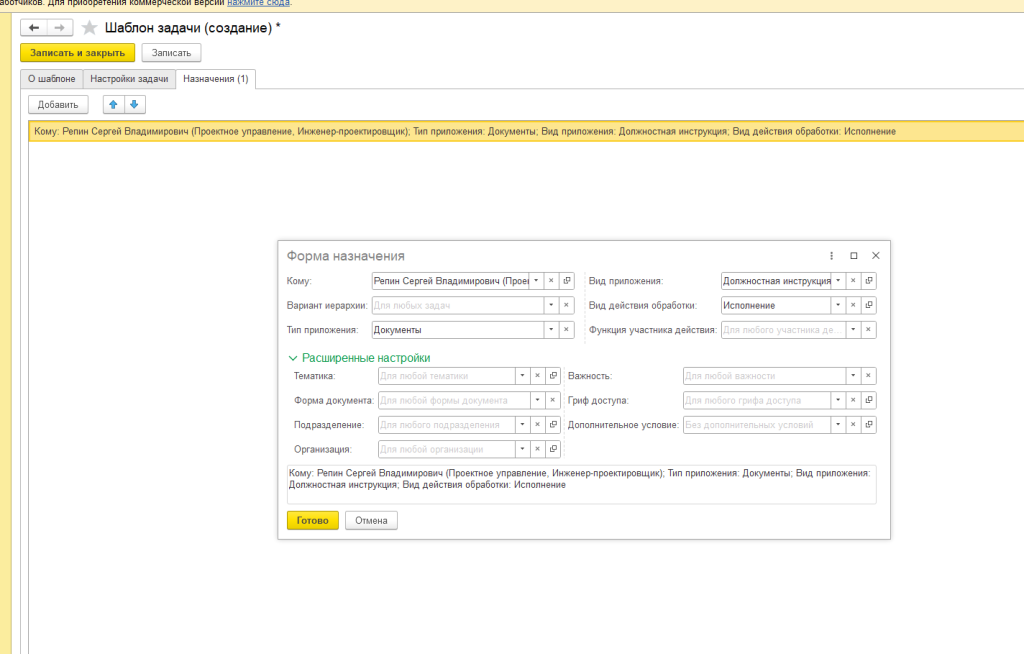
Task: Click the favorites star icon
Action: (89, 28)
